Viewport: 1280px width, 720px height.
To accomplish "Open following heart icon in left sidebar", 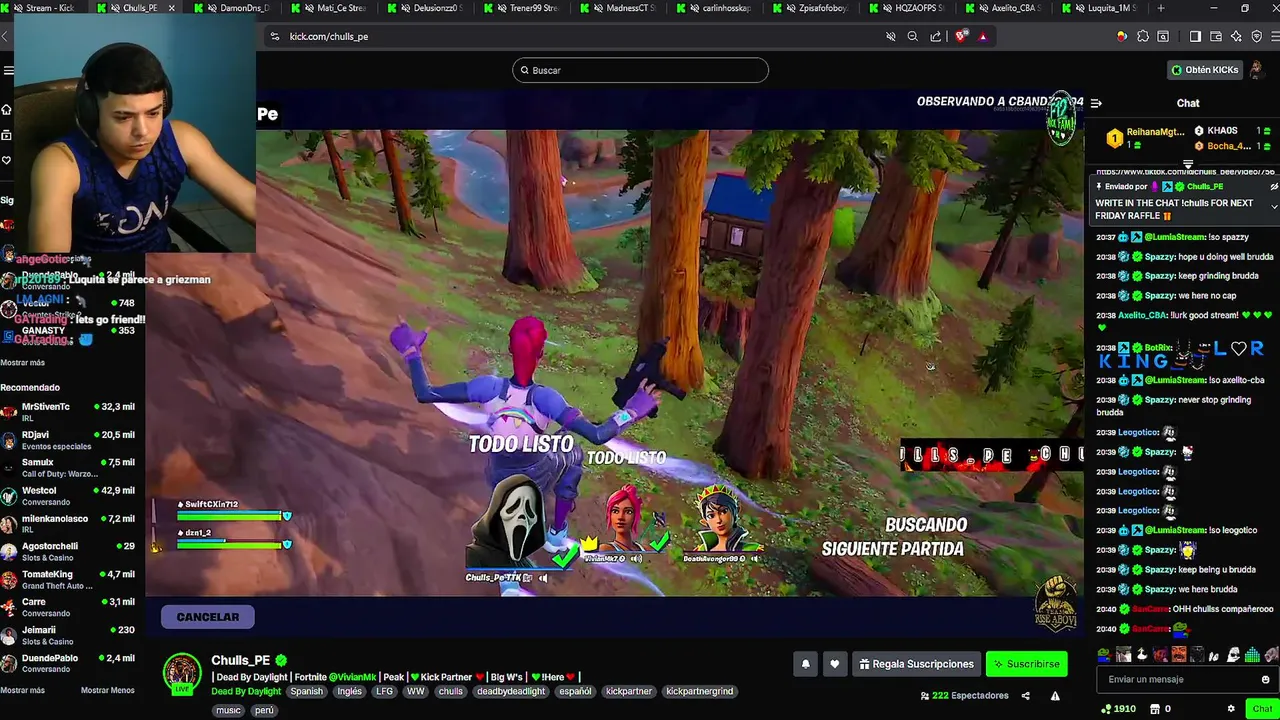I will [x=6, y=160].
